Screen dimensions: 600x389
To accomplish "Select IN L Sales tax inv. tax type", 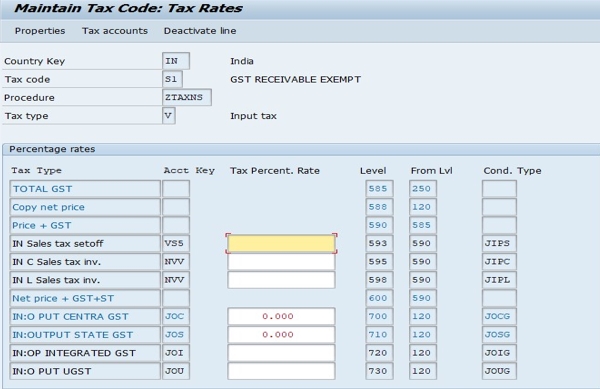I will [85, 280].
